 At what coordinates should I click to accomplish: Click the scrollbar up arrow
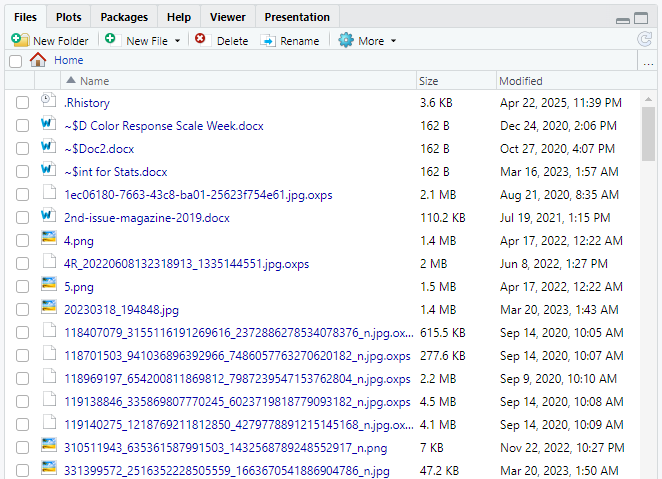(648, 100)
